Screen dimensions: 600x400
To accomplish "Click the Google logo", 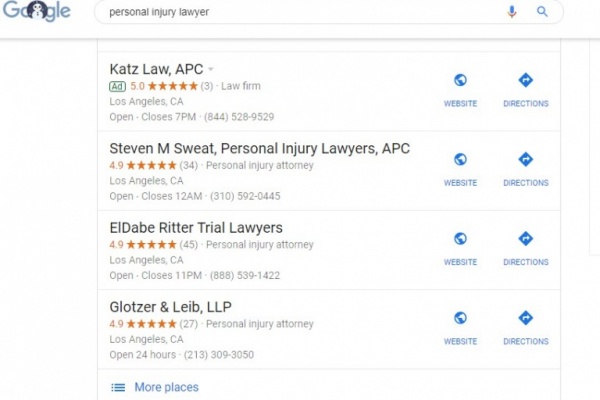I will [x=37, y=11].
